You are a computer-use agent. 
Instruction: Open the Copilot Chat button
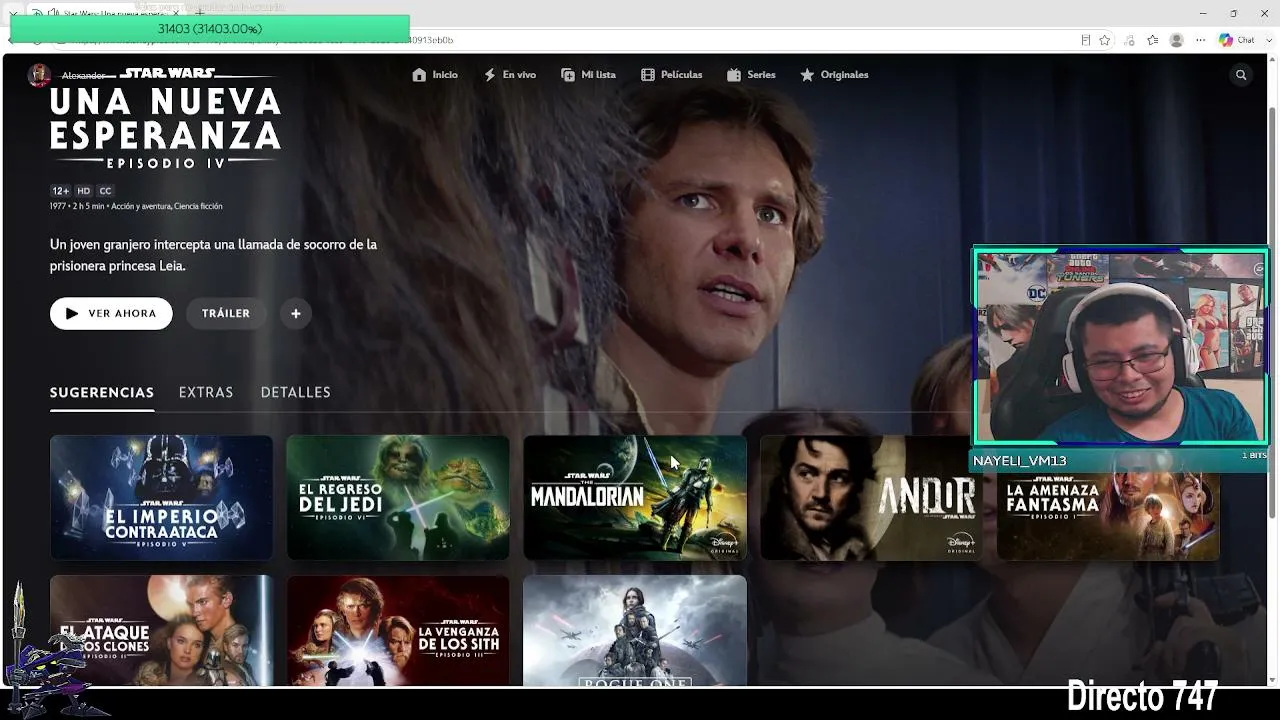pyautogui.click(x=1237, y=40)
